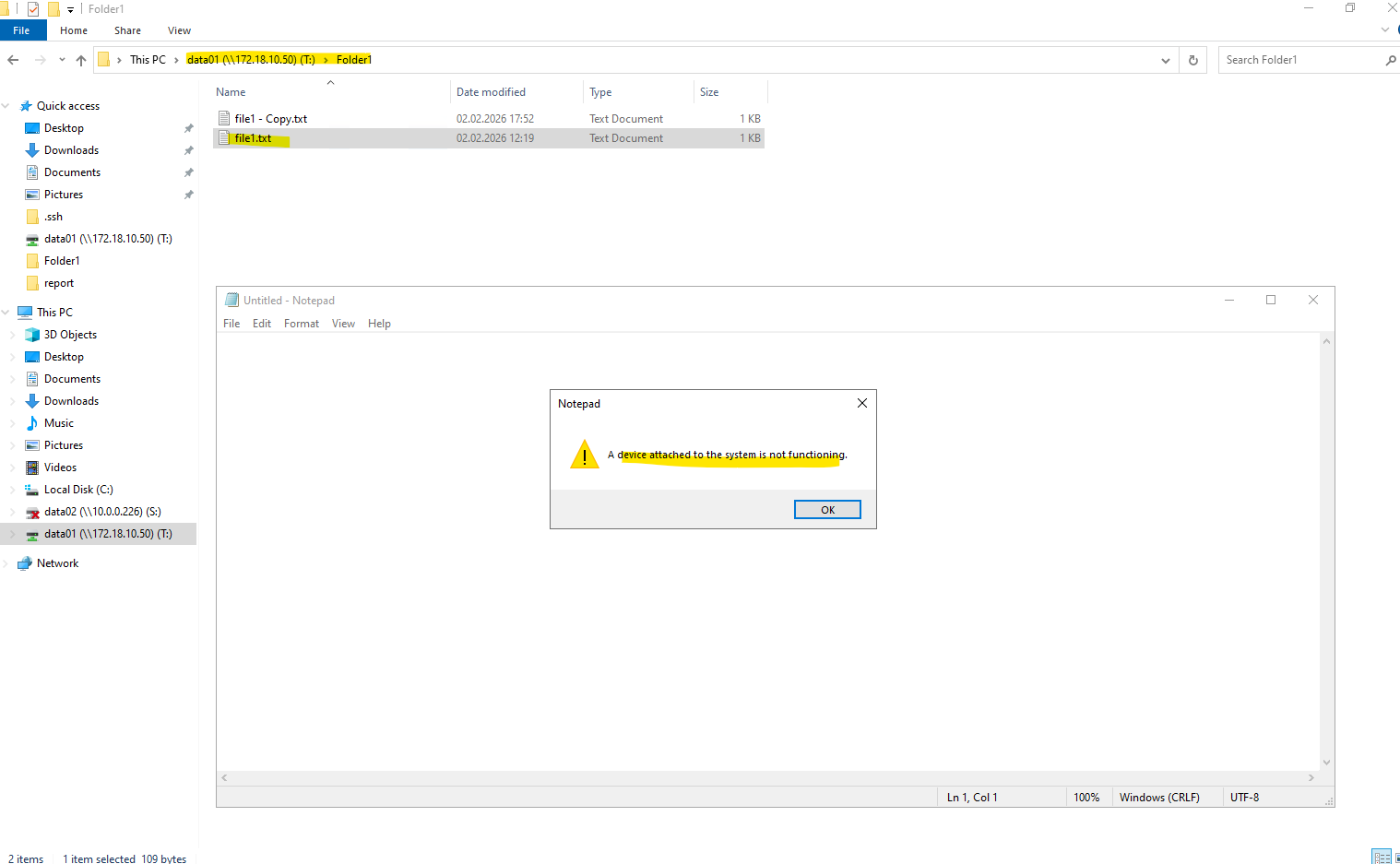Viewport: 1400px width, 864px height.
Task: Open Notepad's Help menu
Action: tap(379, 324)
